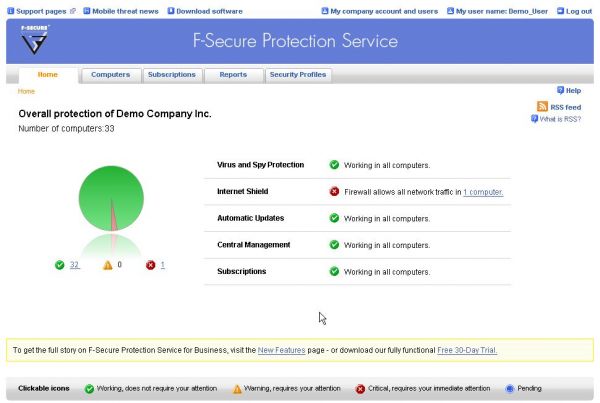Click the Home breadcrumb
Screen dimensions: 600x403
26,91
